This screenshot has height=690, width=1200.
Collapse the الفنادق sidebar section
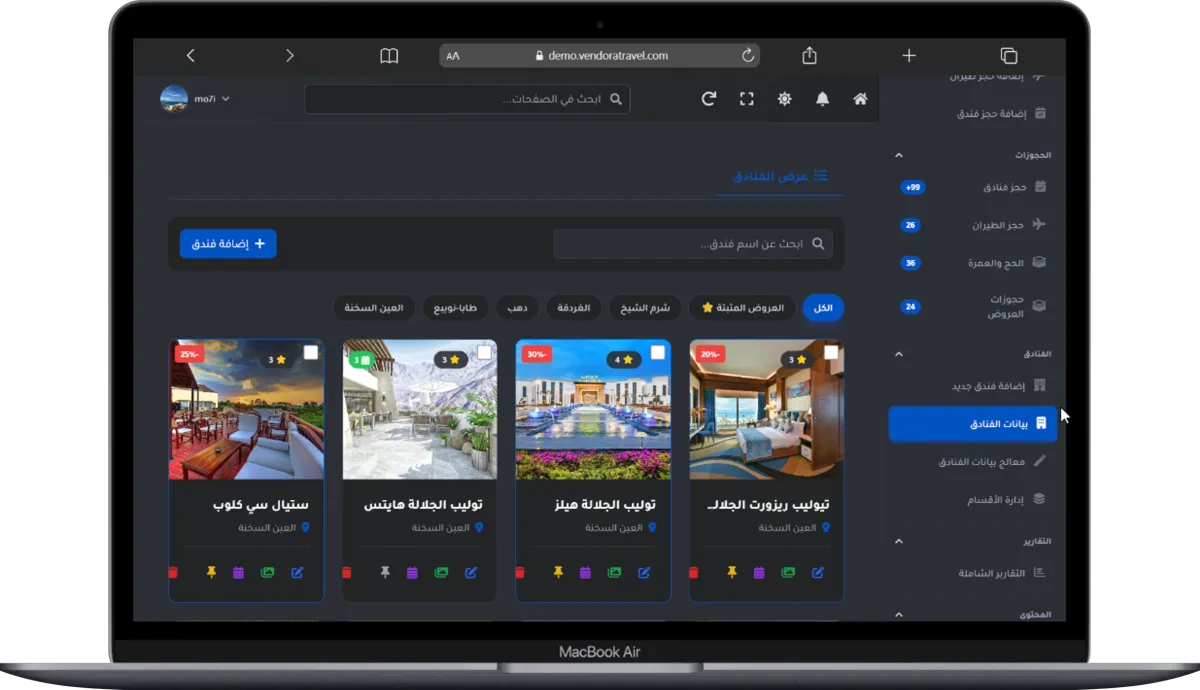[898, 354]
